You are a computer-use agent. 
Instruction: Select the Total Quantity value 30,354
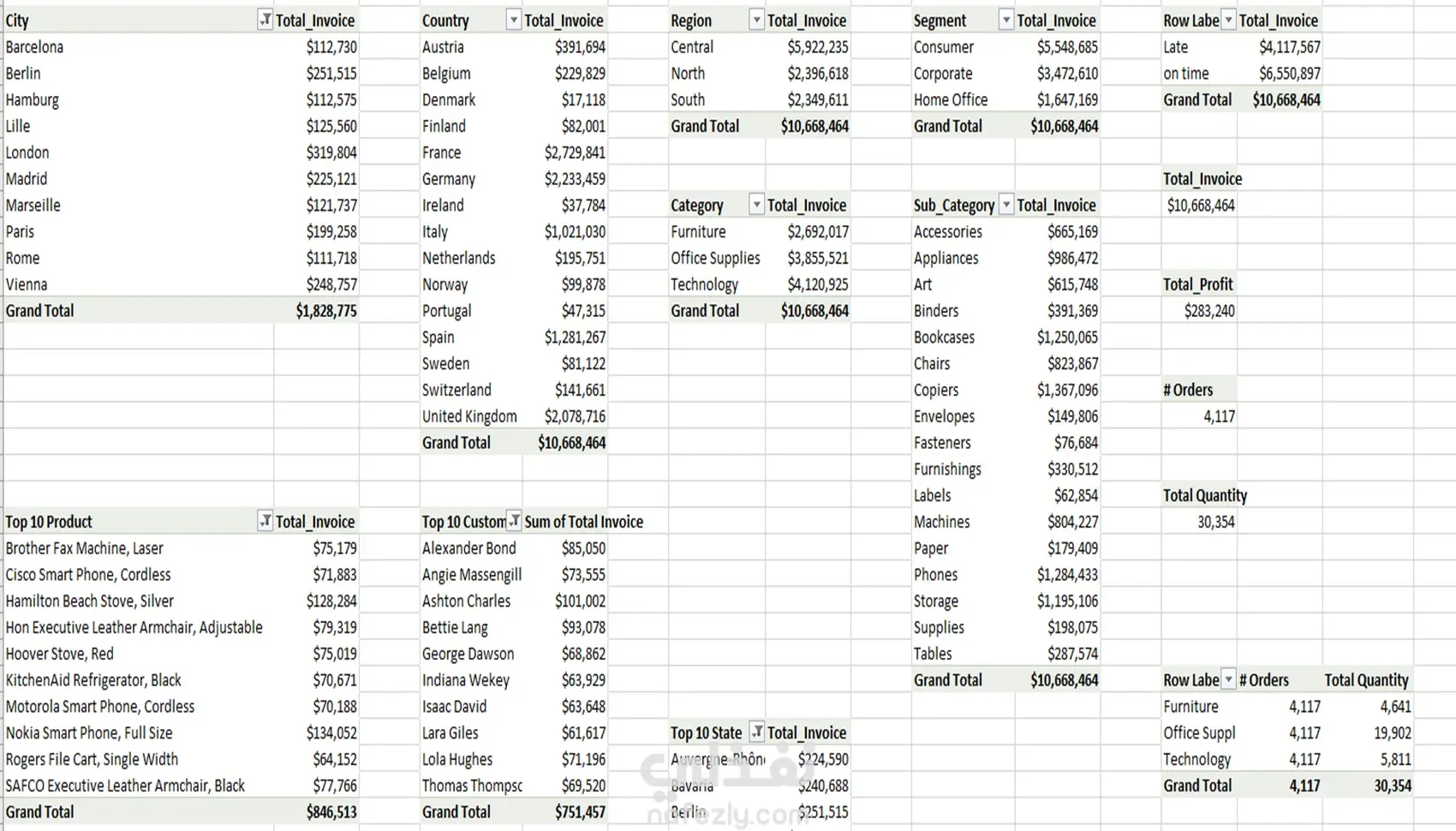coord(1216,522)
